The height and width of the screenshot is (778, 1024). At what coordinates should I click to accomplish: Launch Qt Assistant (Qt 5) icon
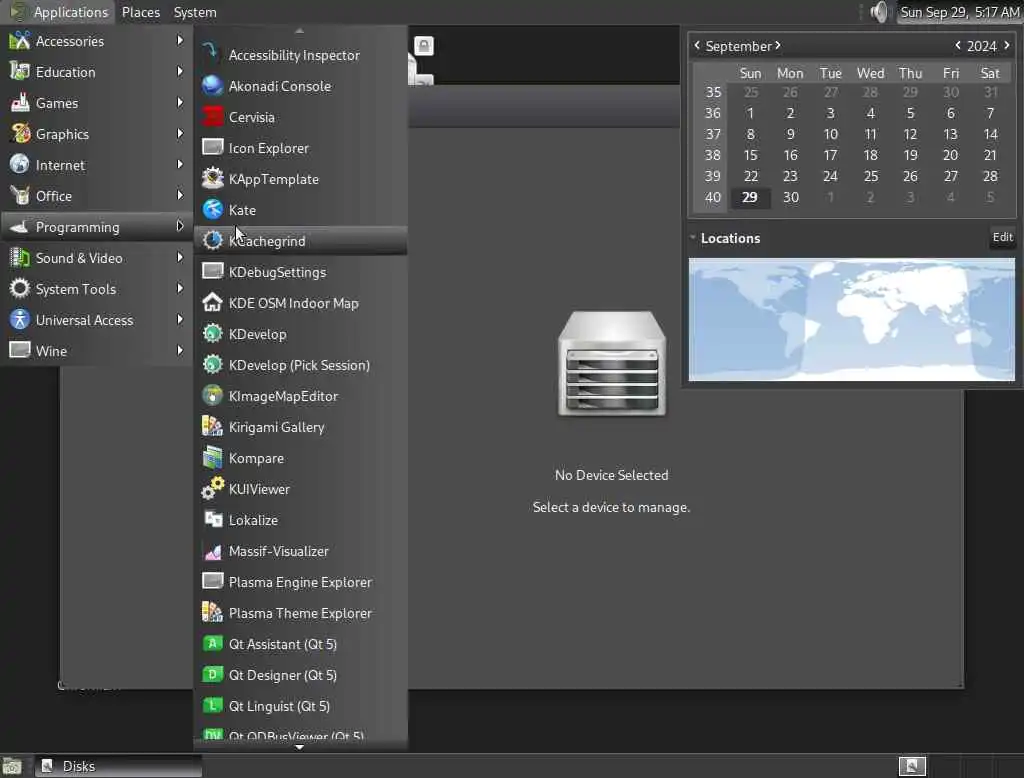tap(212, 643)
